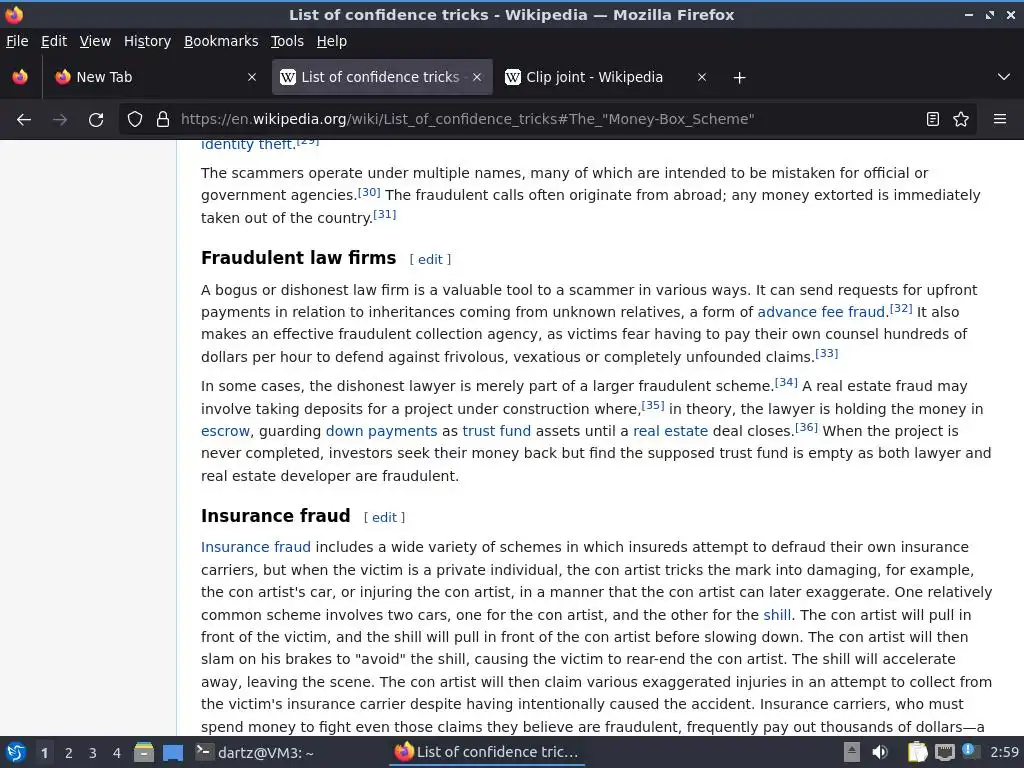
Task: Switch to workspace 1
Action: 44,753
